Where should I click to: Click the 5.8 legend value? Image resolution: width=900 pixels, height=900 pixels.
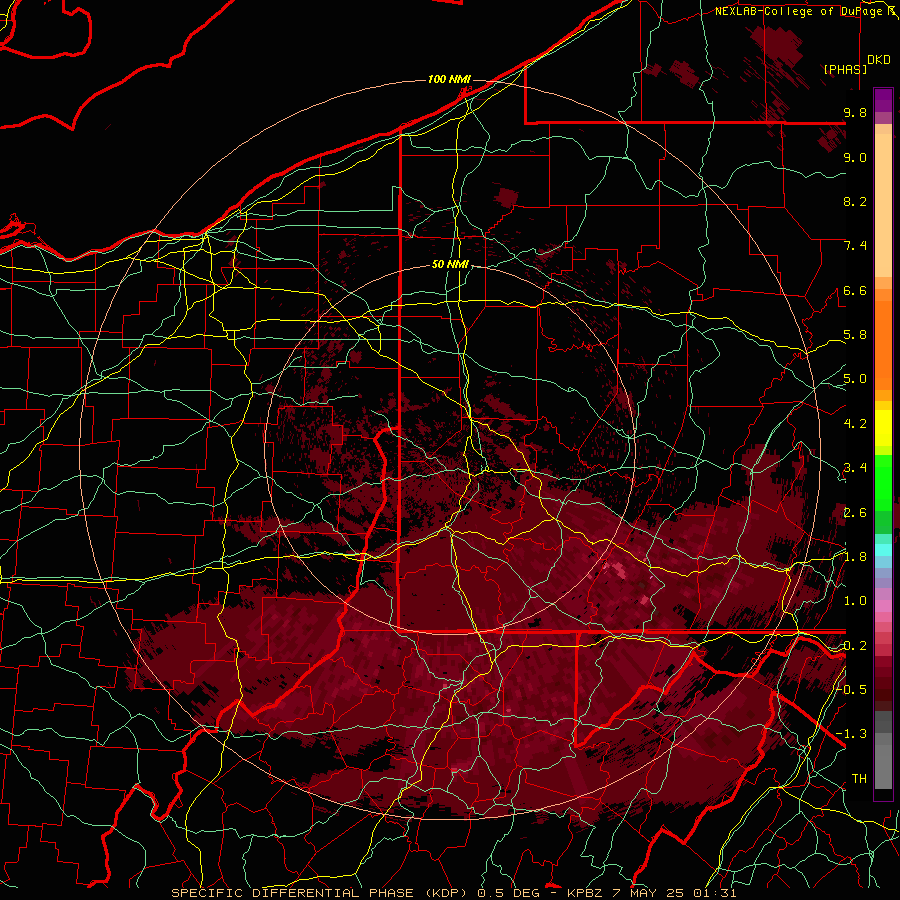click(855, 335)
